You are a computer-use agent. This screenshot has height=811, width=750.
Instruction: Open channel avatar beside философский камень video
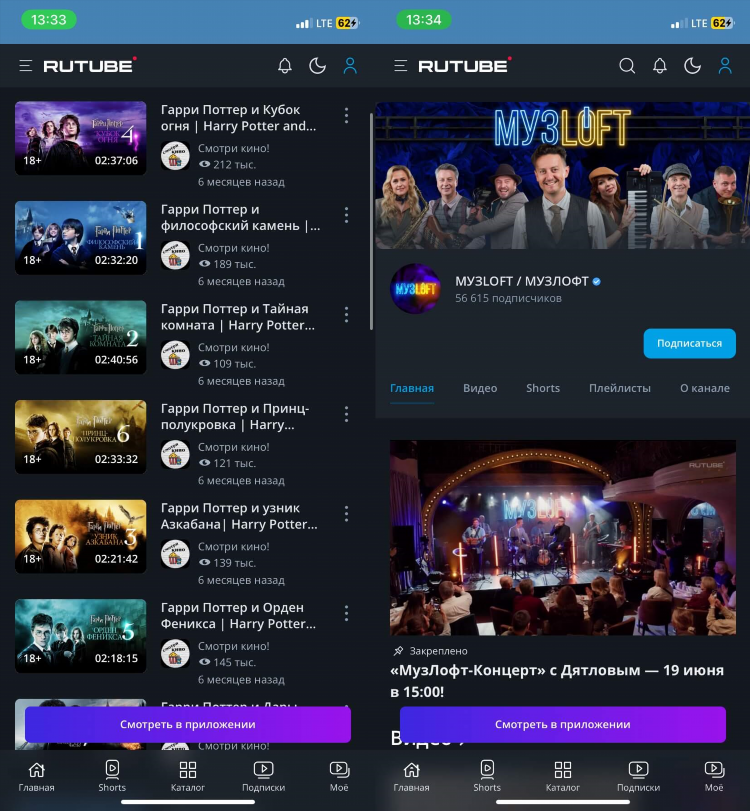click(175, 255)
